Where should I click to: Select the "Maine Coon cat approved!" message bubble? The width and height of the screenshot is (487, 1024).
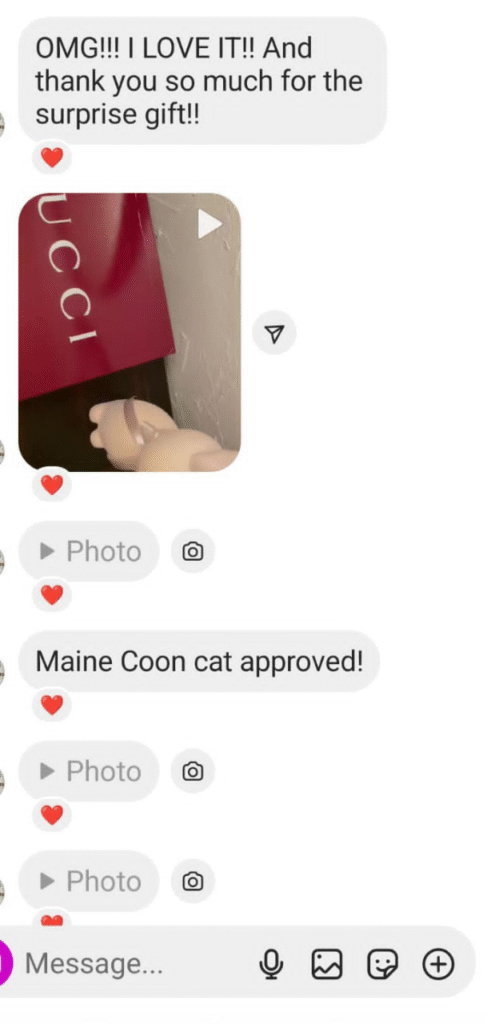(198, 662)
